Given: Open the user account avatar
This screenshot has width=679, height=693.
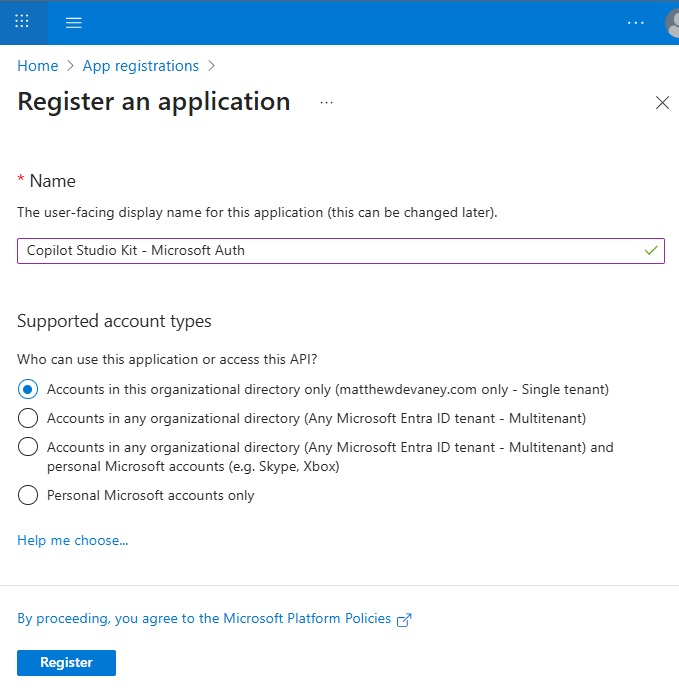Looking at the screenshot, I should 672,22.
